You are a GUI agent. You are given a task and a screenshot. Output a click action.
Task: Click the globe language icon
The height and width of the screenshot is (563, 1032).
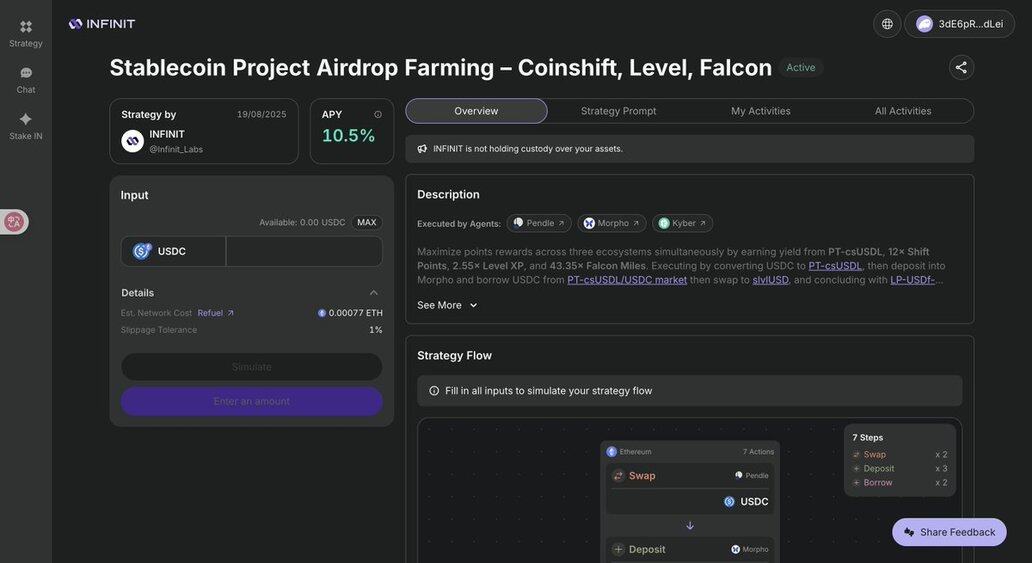coord(887,24)
